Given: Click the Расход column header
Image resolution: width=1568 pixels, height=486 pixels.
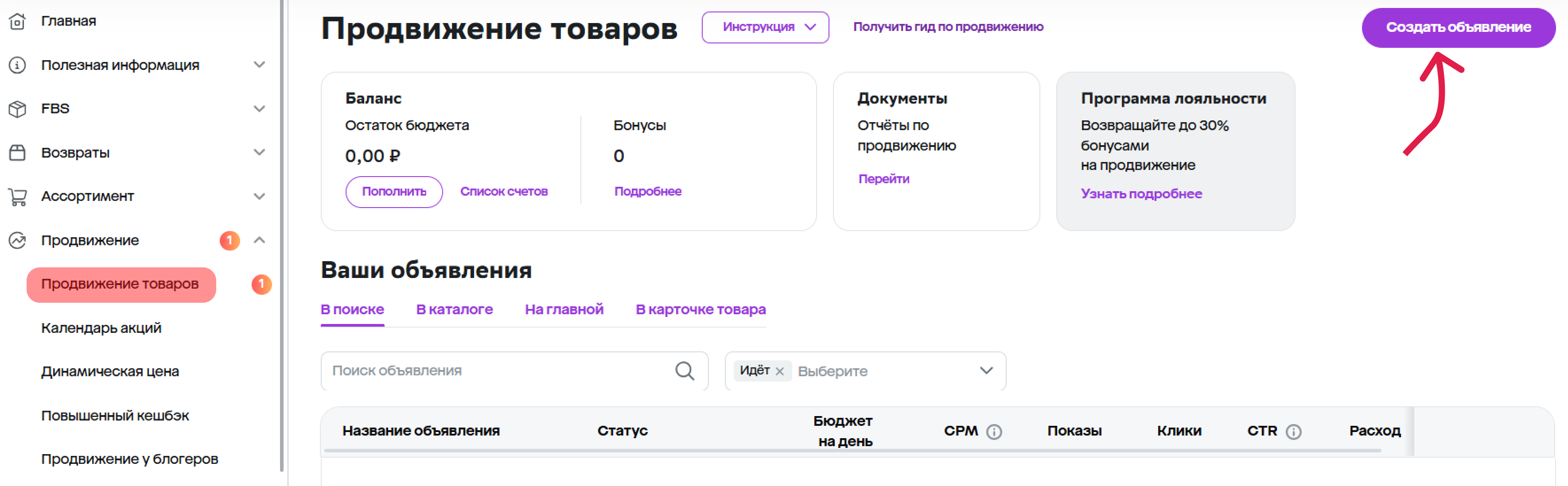Looking at the screenshot, I should 1374,431.
